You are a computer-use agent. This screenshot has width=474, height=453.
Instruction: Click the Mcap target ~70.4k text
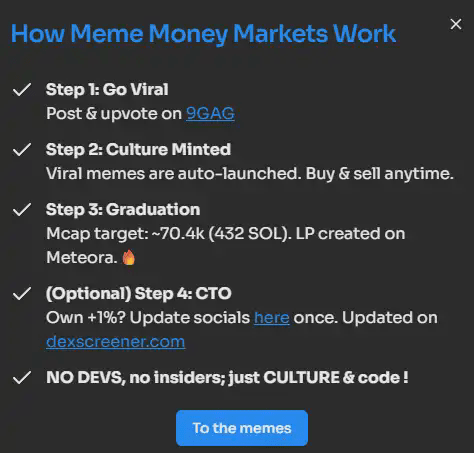click(x=226, y=245)
